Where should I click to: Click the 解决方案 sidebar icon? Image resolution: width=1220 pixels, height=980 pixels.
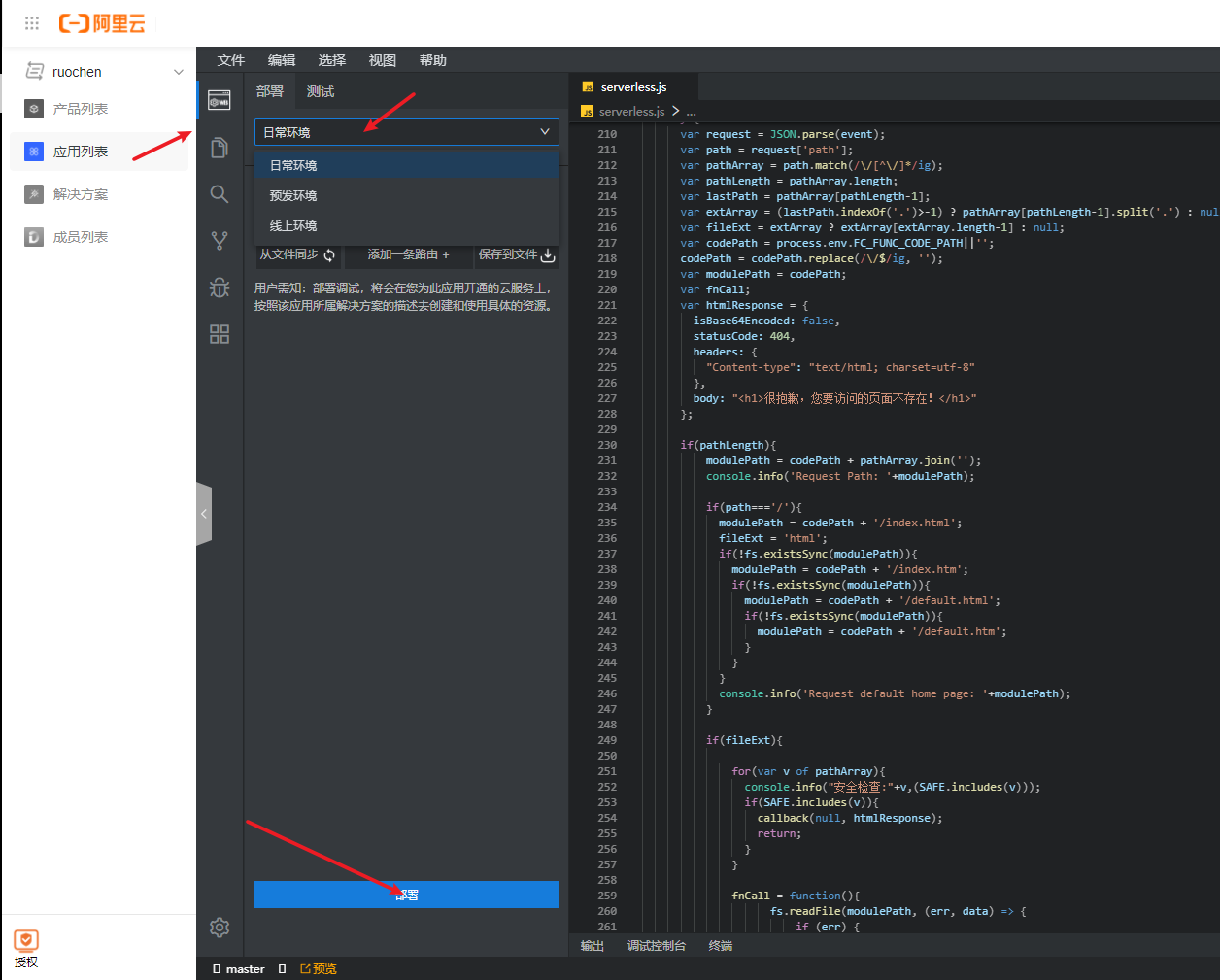click(x=34, y=194)
